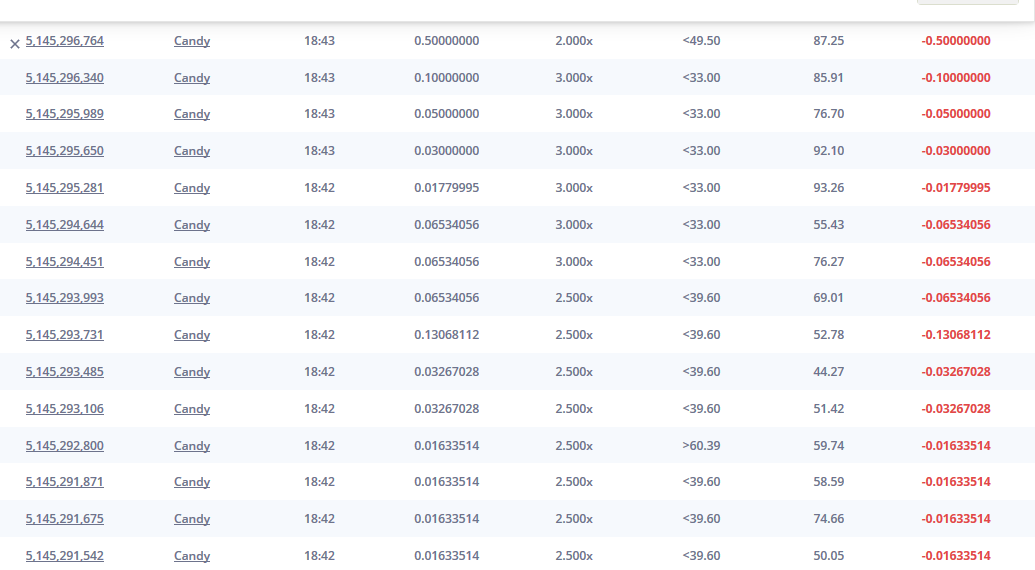Open bet ID 5,145,292,800
This screenshot has height=570, width=1035.
65,446
